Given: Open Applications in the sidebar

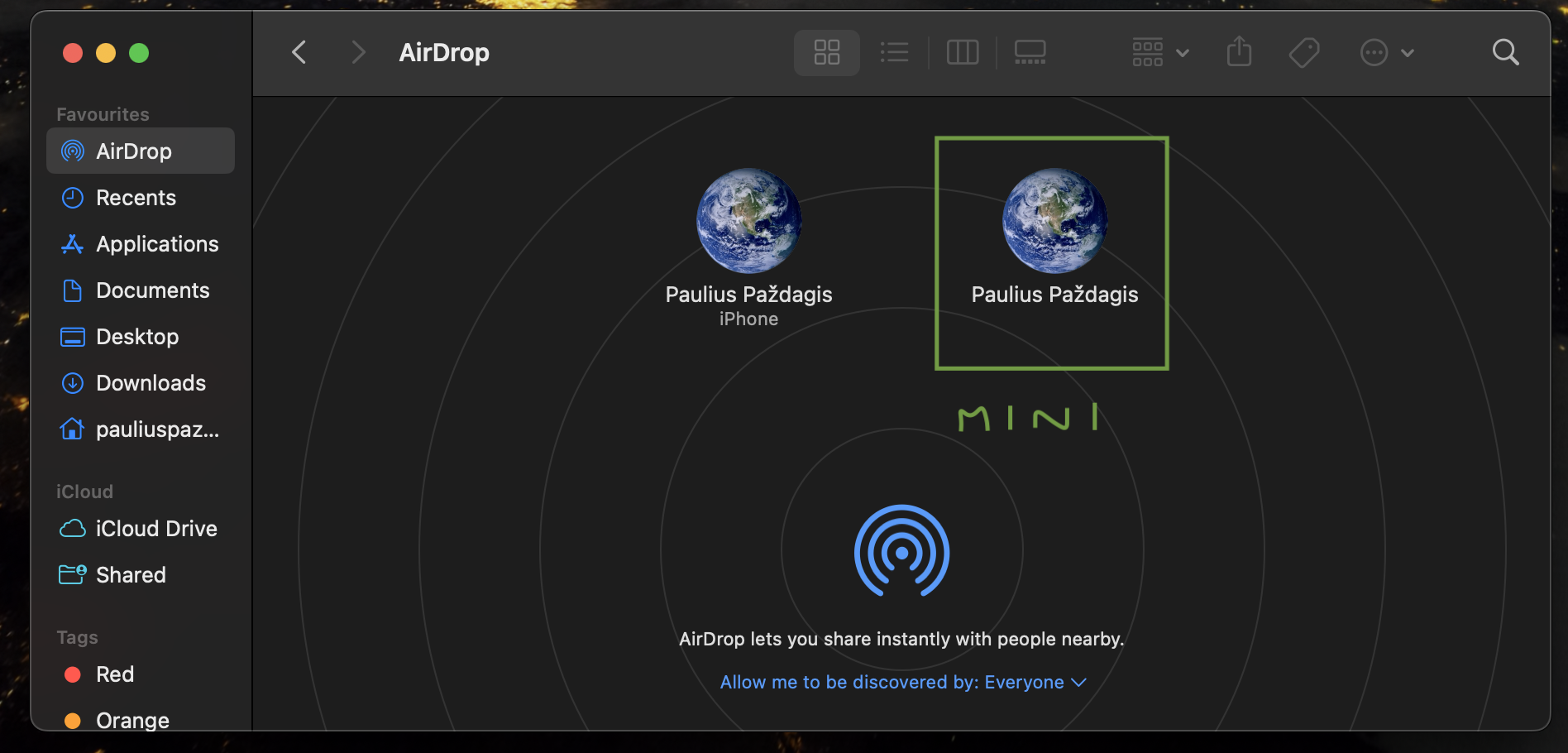Looking at the screenshot, I should (x=141, y=244).
